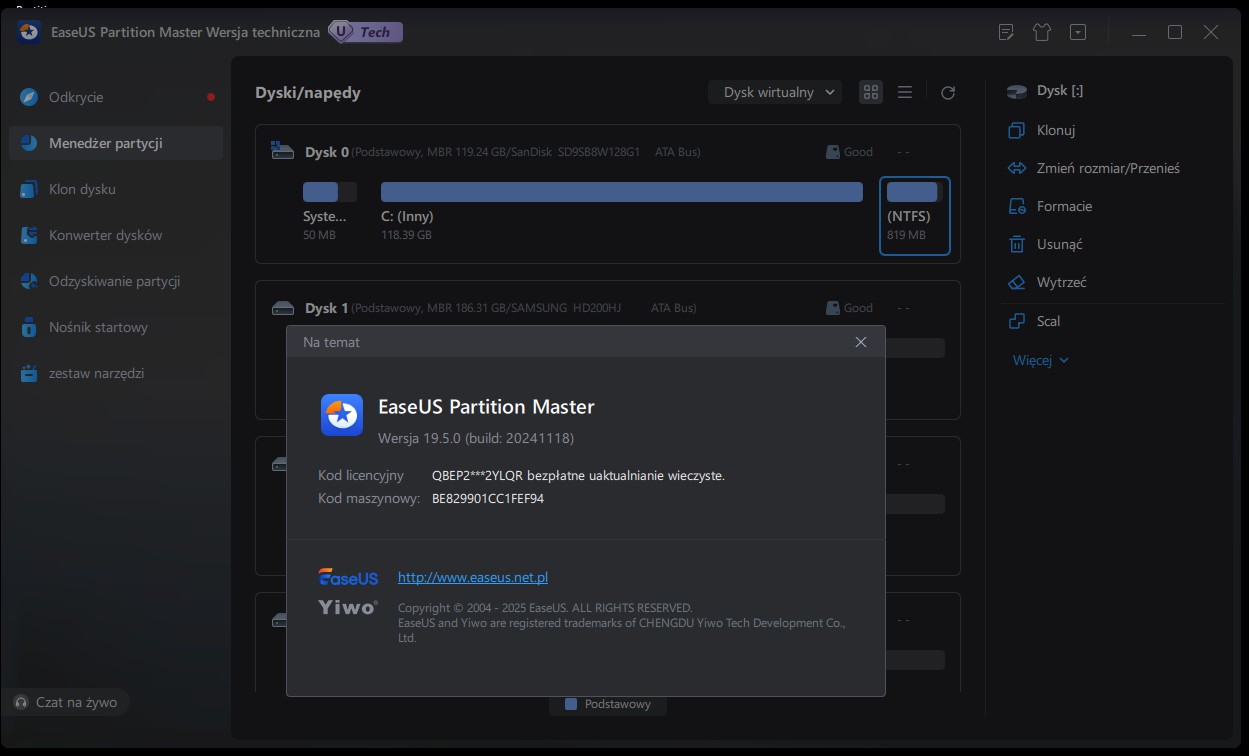The image size is (1249, 756).
Task: Open the Dysk wirtualny dropdown
Action: [x=775, y=92]
